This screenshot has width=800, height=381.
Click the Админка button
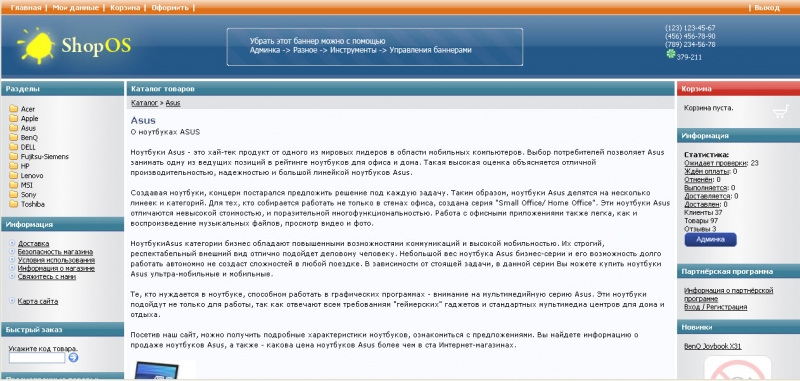710,239
